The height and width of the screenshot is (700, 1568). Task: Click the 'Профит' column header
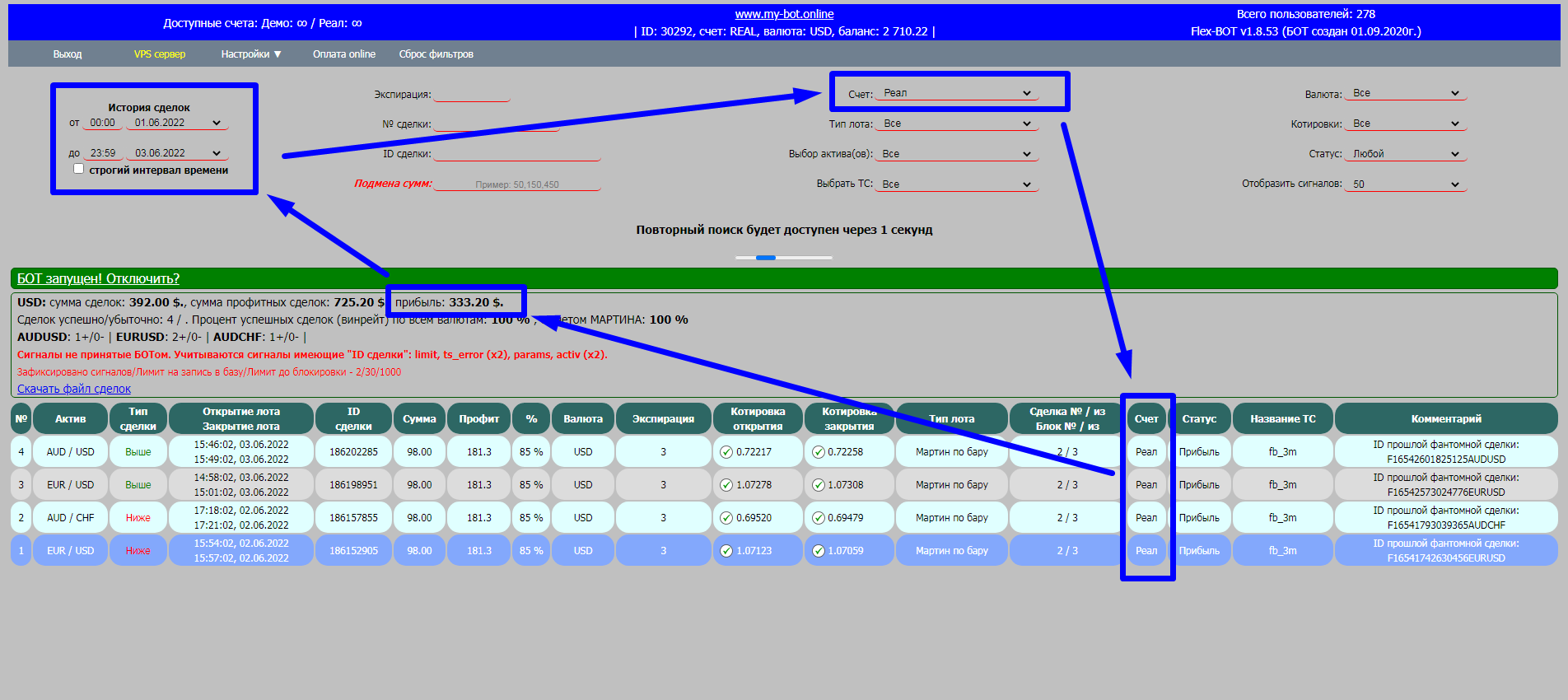(x=479, y=418)
